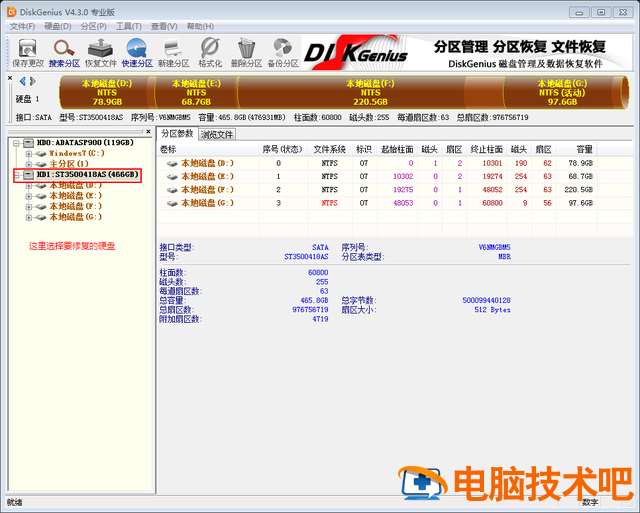Click the HD0 hard disk icon in tree
This screenshot has width=640, height=513.
pyautogui.click(x=28, y=143)
